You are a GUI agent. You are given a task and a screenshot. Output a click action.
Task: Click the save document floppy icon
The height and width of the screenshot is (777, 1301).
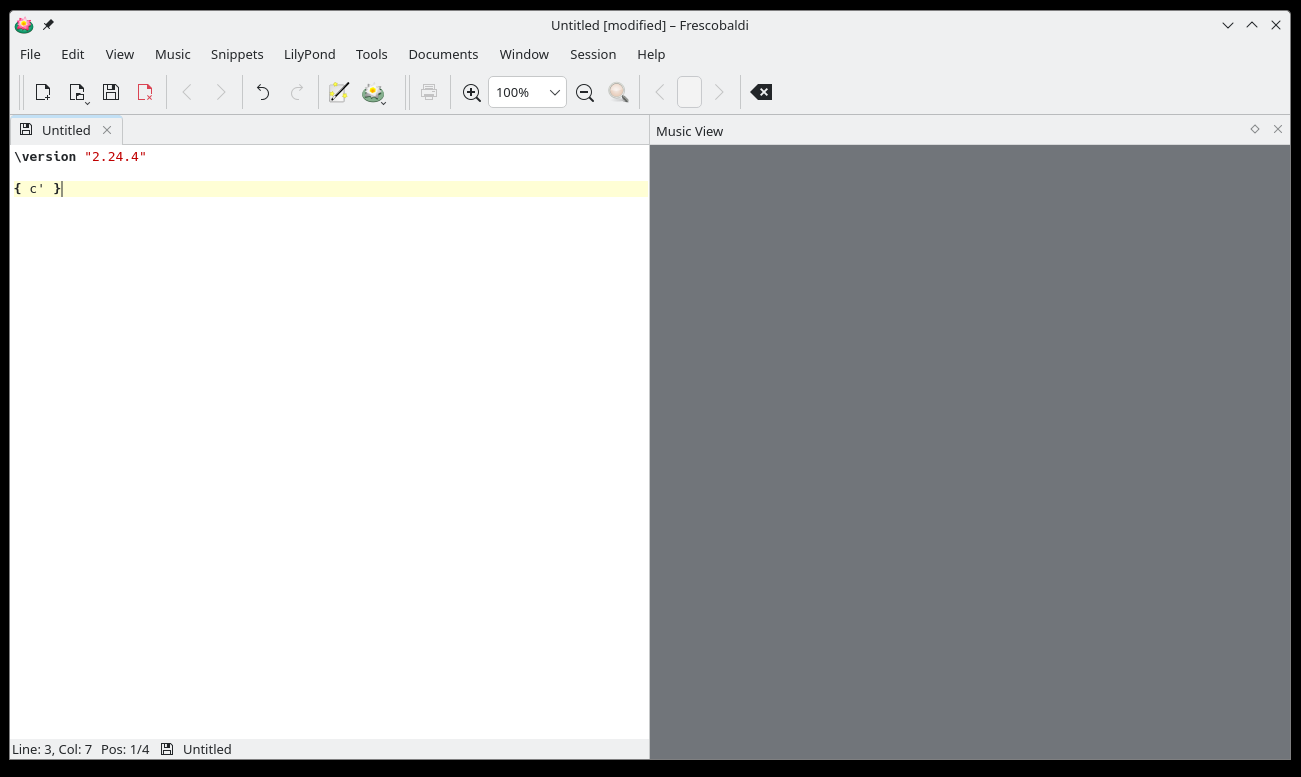pos(111,92)
